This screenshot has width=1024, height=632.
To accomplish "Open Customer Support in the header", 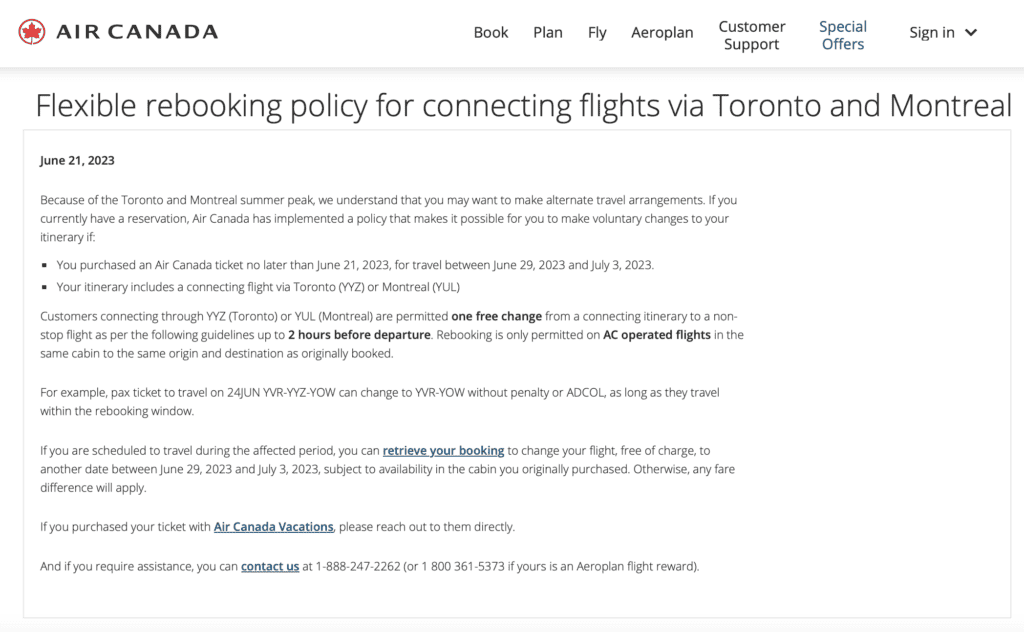I will click(752, 35).
